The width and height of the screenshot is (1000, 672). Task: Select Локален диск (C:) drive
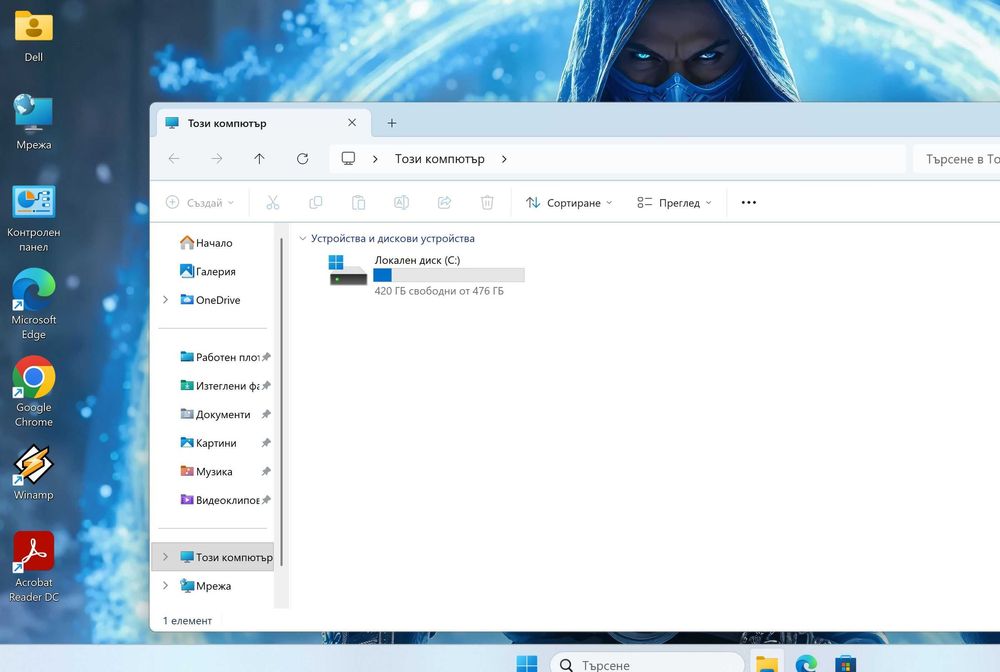[x=426, y=274]
